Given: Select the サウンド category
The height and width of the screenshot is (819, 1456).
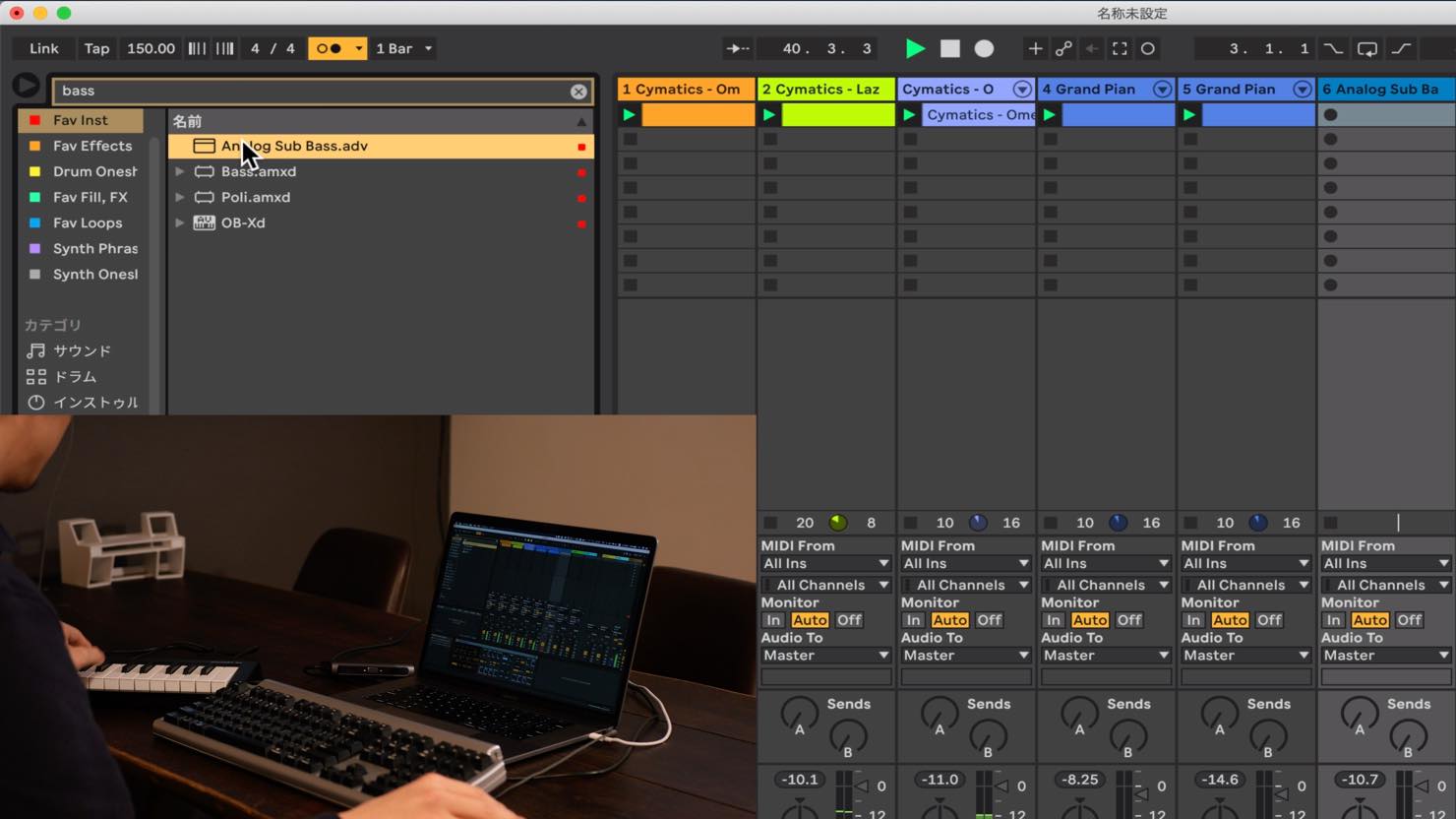Looking at the screenshot, I should point(82,350).
